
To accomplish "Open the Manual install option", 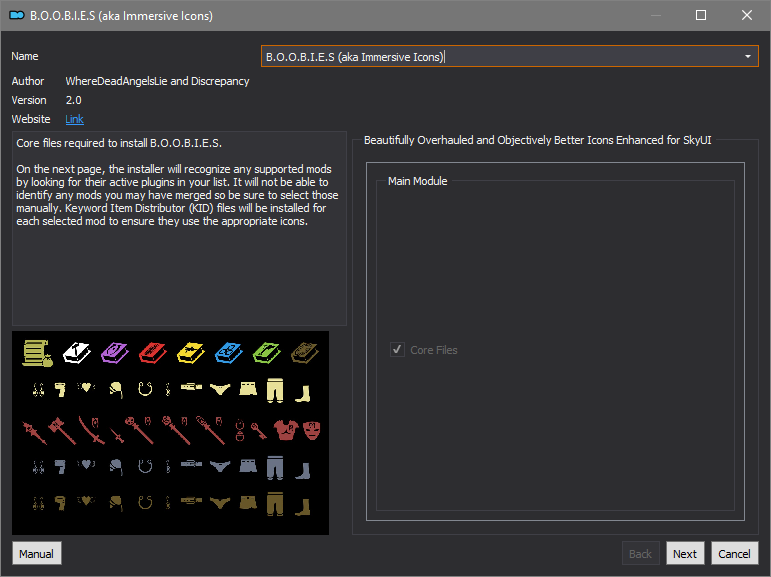I will click(x=36, y=553).
